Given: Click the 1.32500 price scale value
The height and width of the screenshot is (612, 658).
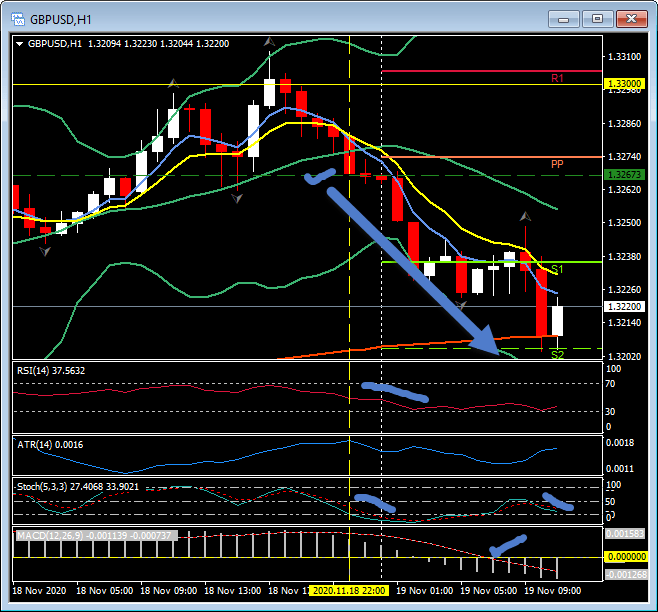Looking at the screenshot, I should [x=625, y=222].
